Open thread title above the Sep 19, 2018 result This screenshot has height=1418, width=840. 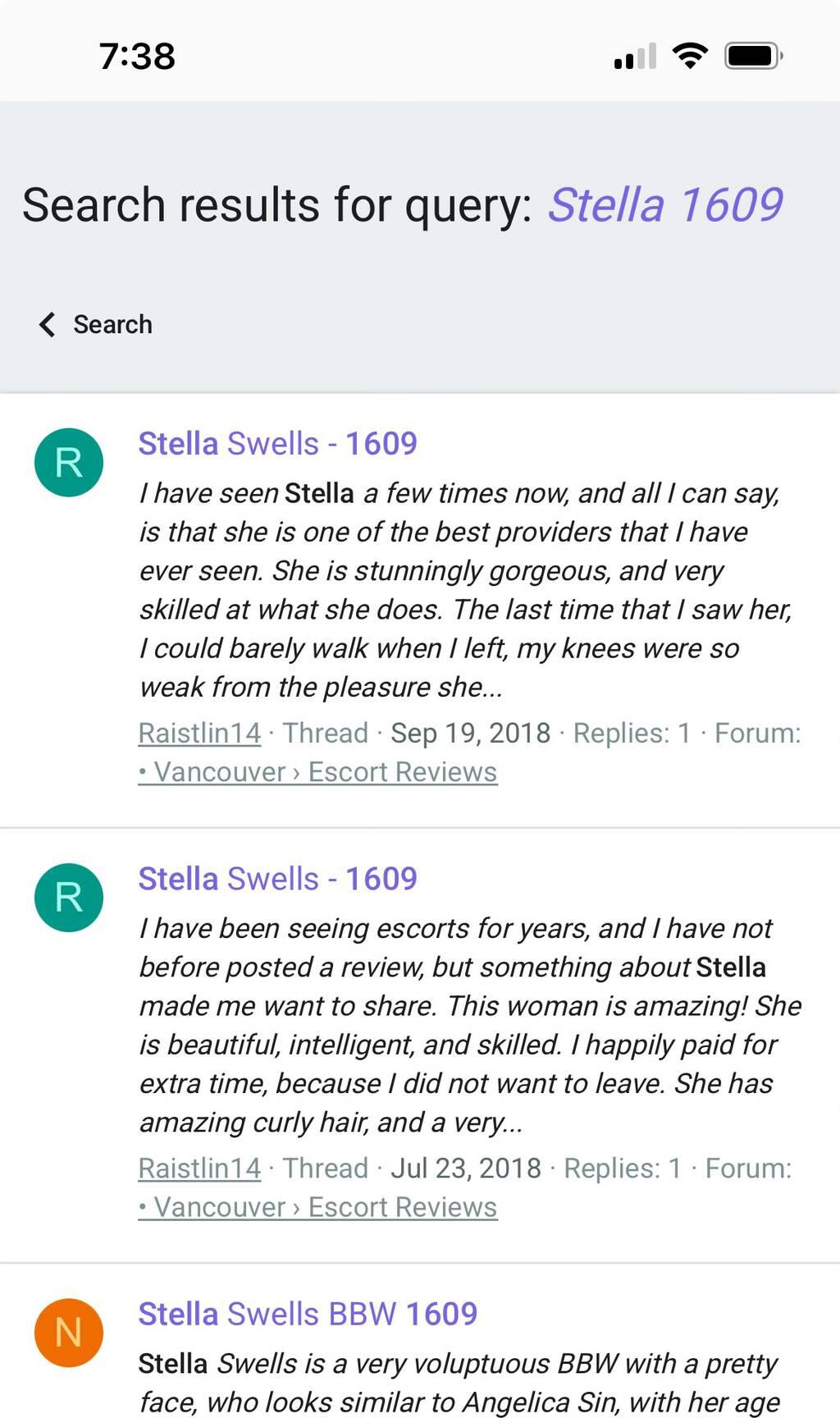tap(277, 444)
